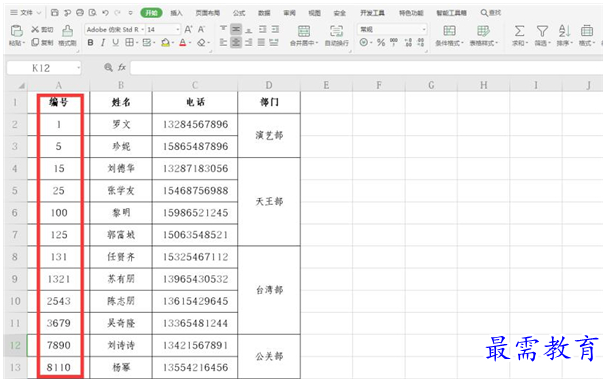
Task: Click the Format (格式) icon
Action: click(x=587, y=31)
